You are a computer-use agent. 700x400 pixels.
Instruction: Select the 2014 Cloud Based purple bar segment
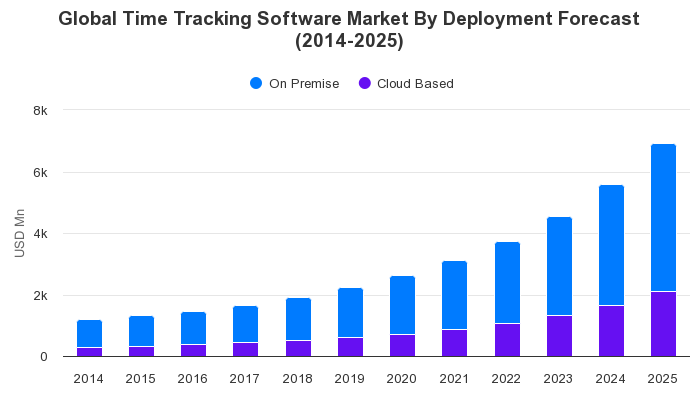89,352
